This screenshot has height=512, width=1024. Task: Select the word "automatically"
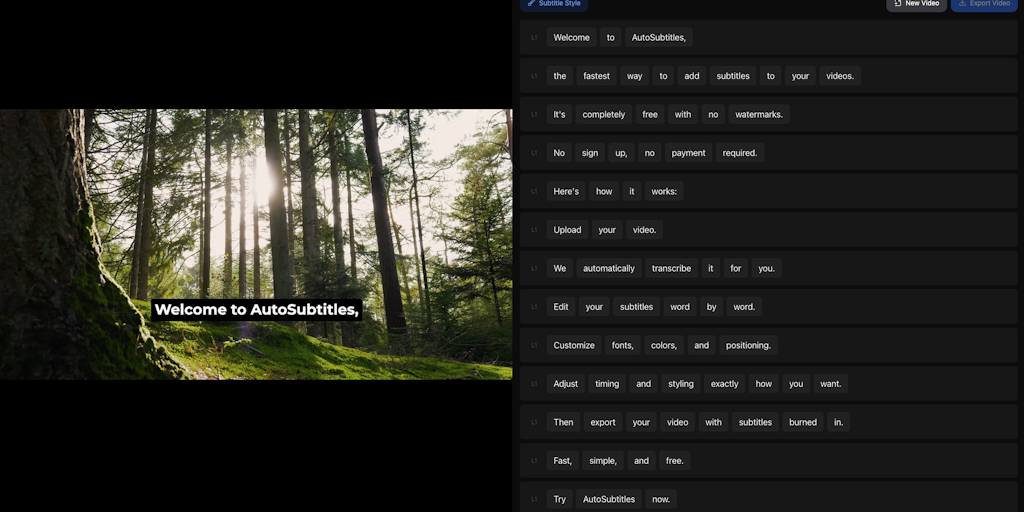609,268
